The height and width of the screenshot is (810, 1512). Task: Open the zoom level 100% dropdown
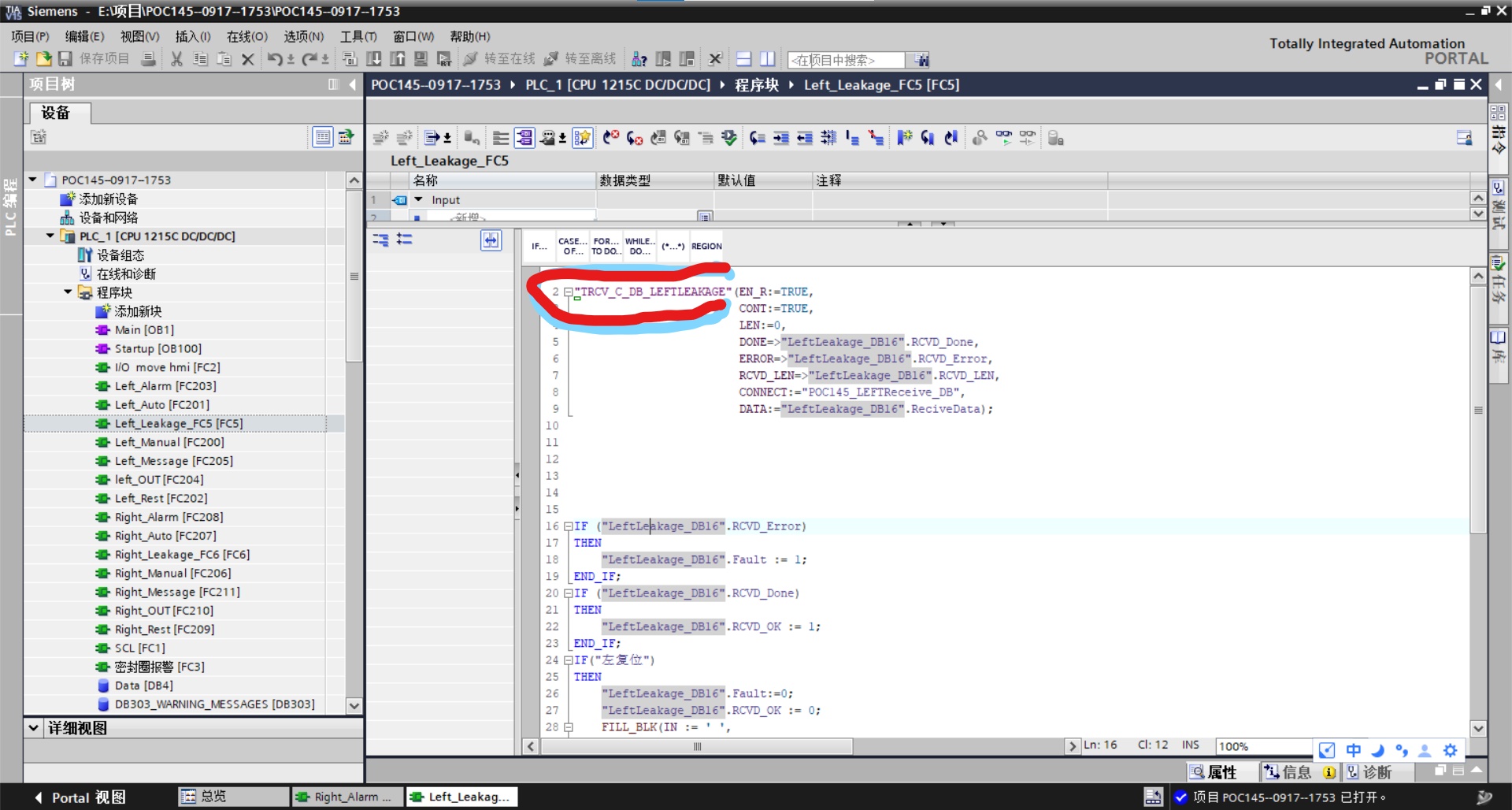coord(1263,746)
